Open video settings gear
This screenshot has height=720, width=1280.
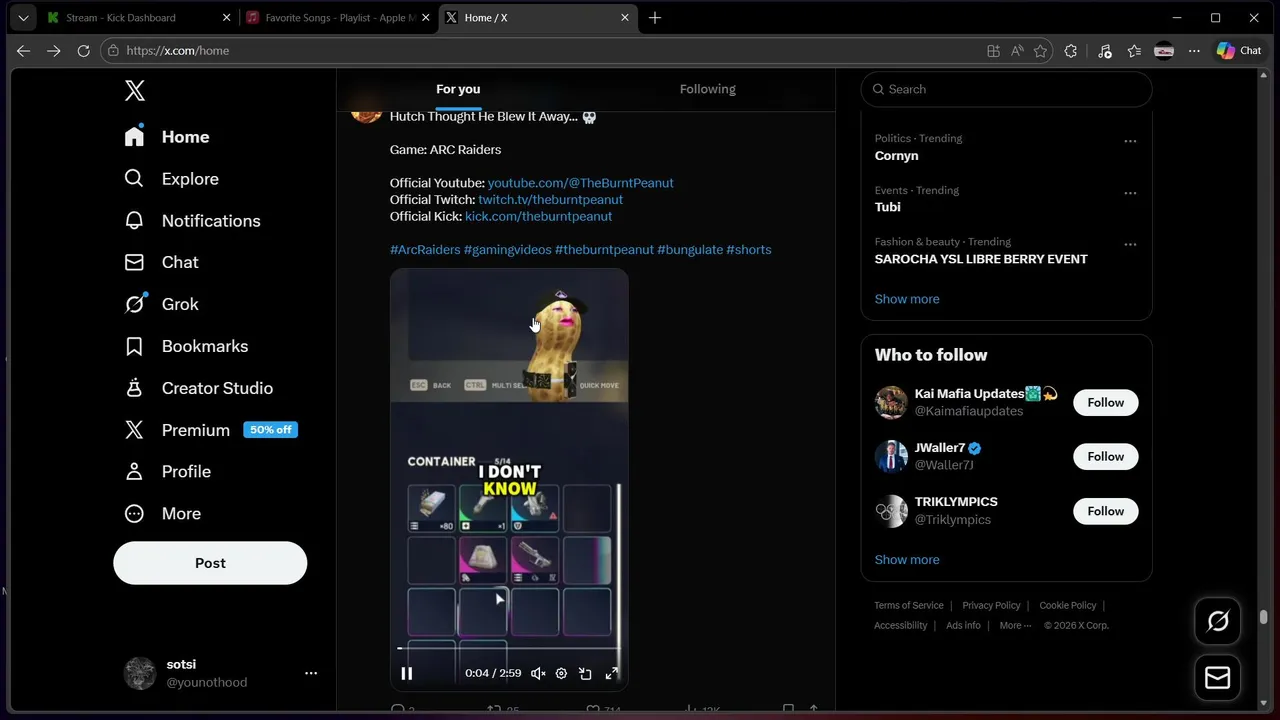[561, 674]
